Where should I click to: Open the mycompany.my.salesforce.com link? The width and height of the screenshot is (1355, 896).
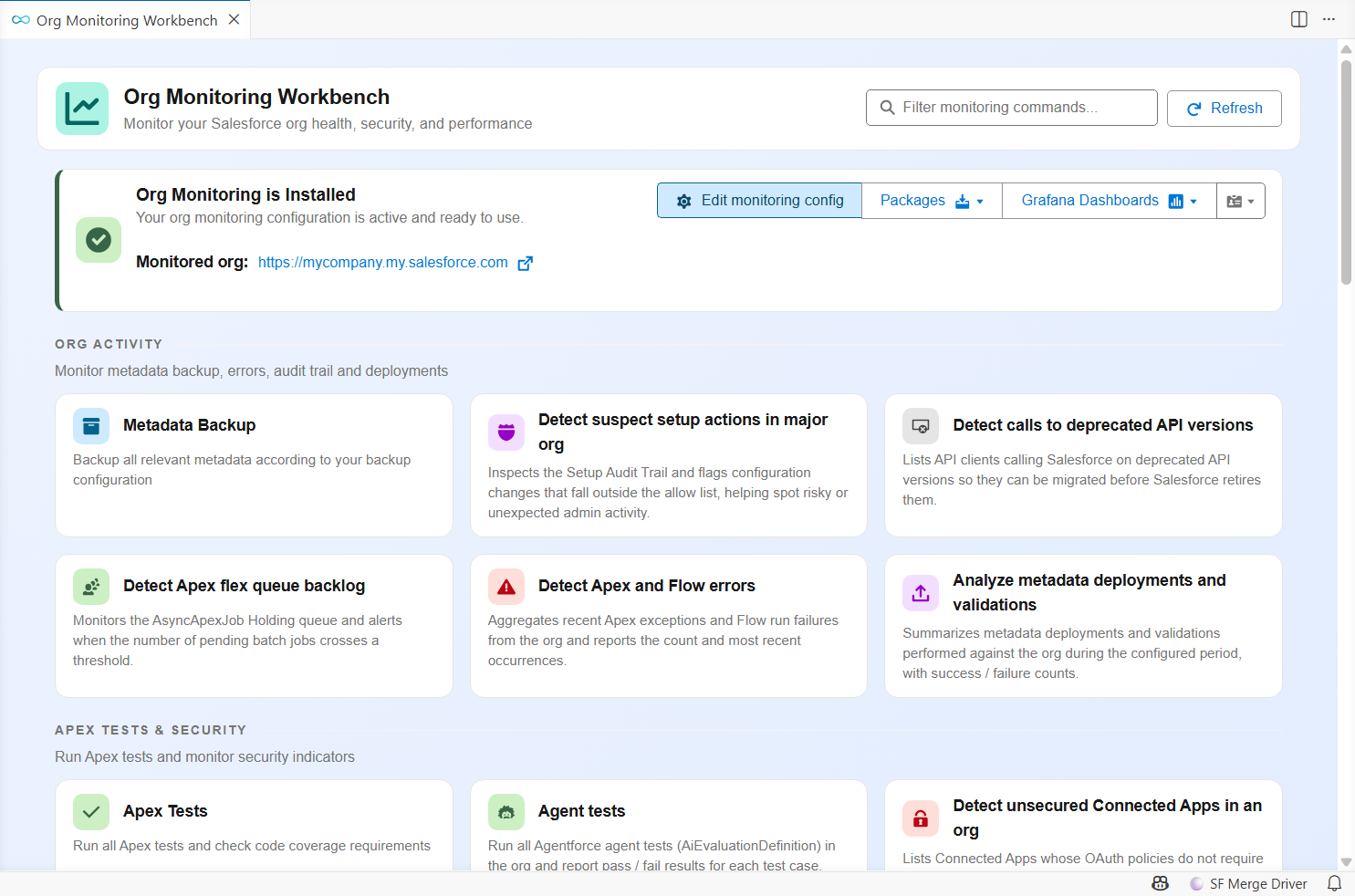tap(383, 263)
